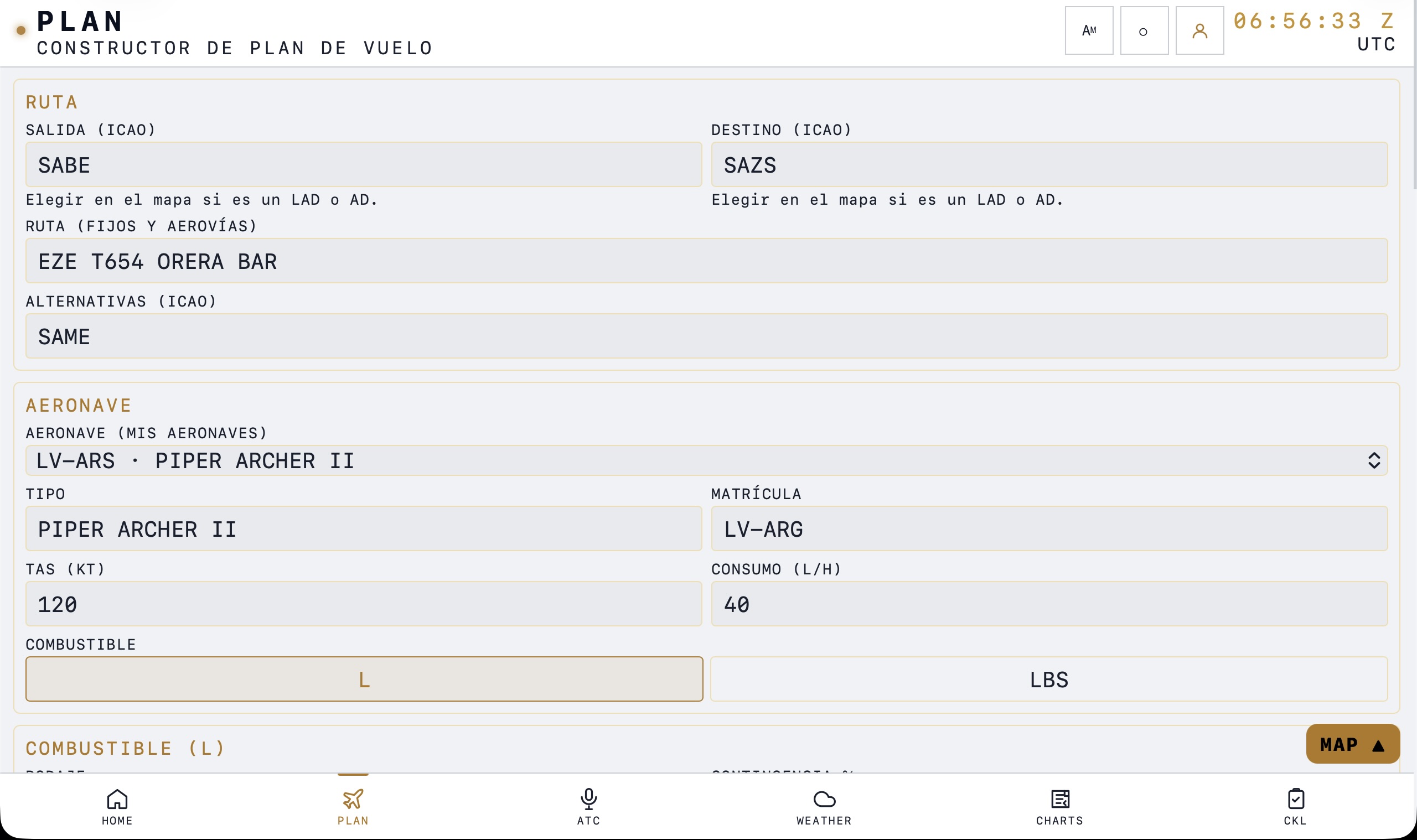Open the Weather cloud icon

(x=824, y=798)
